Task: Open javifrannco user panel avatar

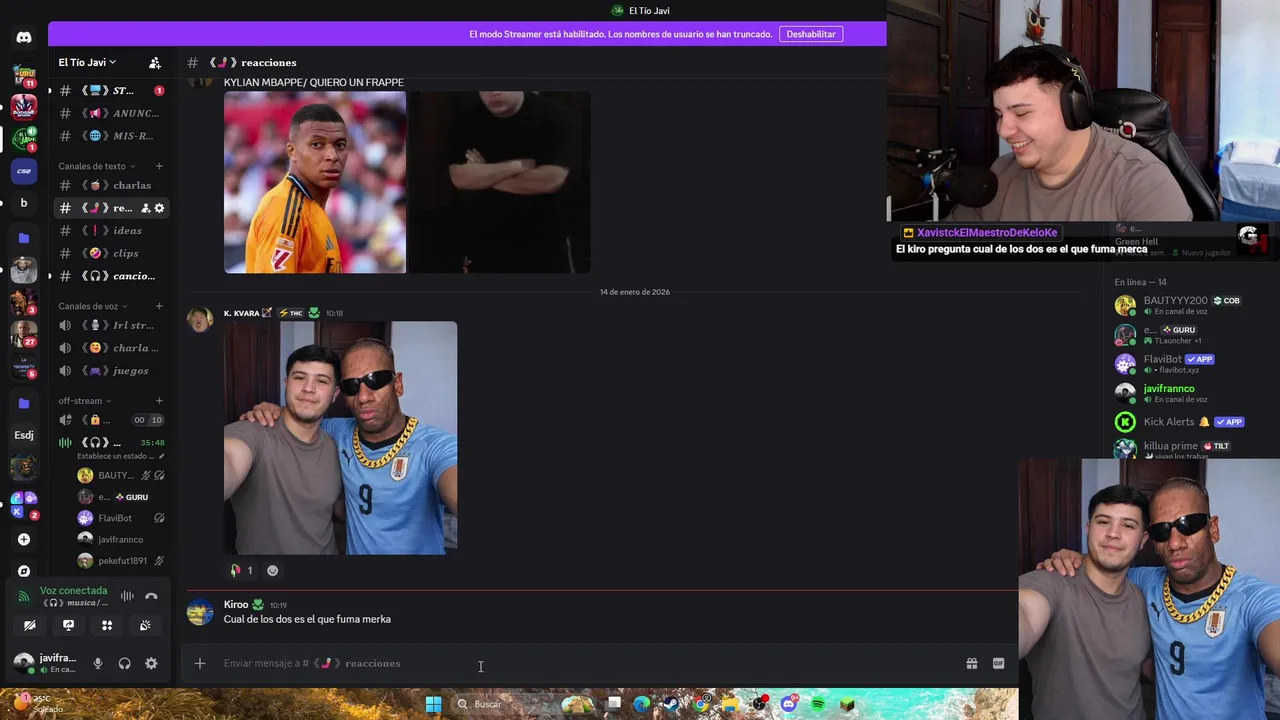Action: [x=24, y=663]
